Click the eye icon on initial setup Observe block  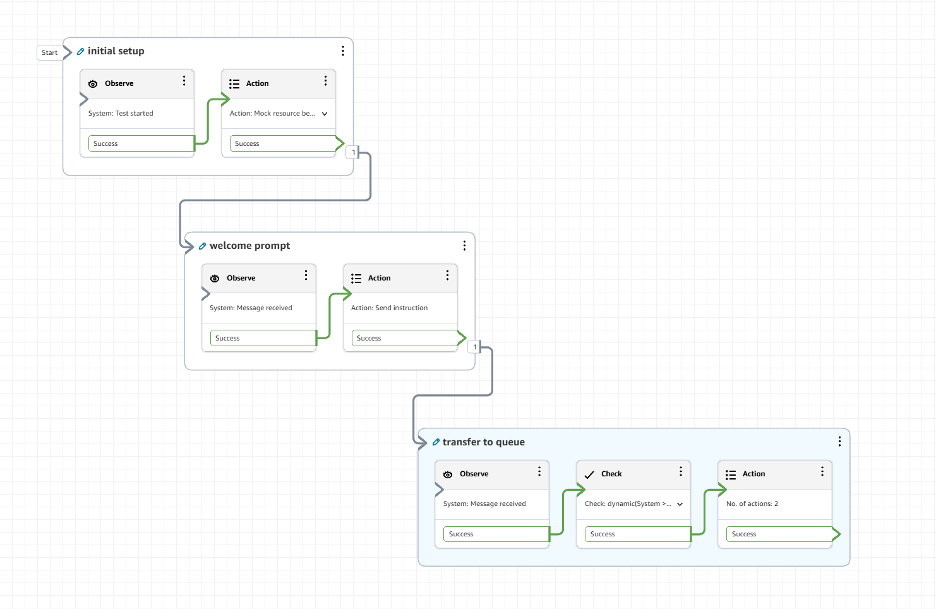[x=94, y=84]
